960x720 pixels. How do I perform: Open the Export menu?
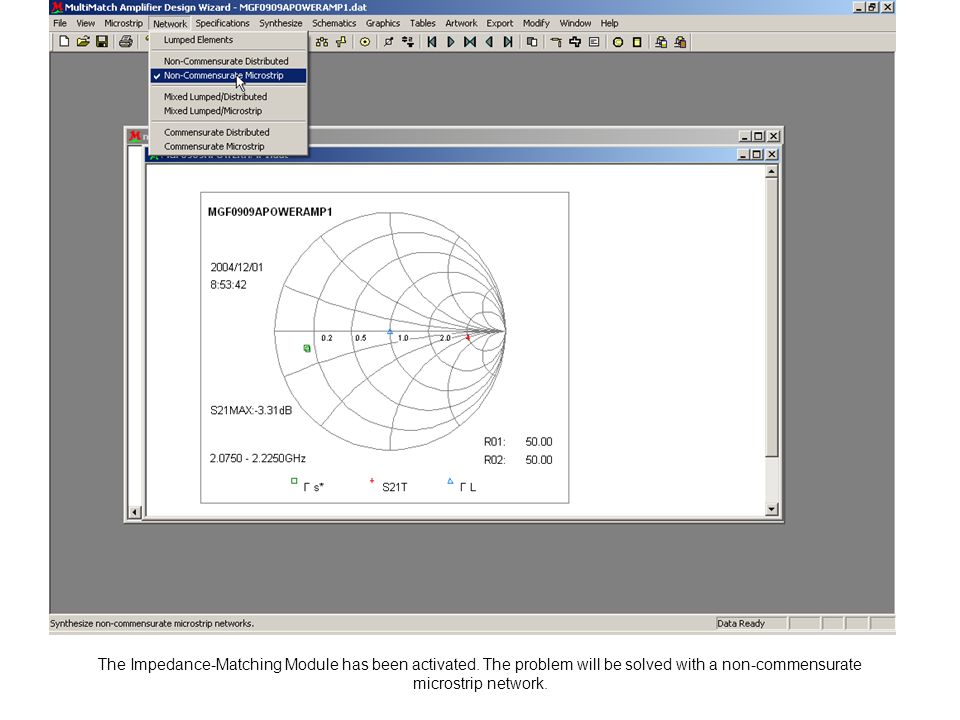[x=500, y=23]
